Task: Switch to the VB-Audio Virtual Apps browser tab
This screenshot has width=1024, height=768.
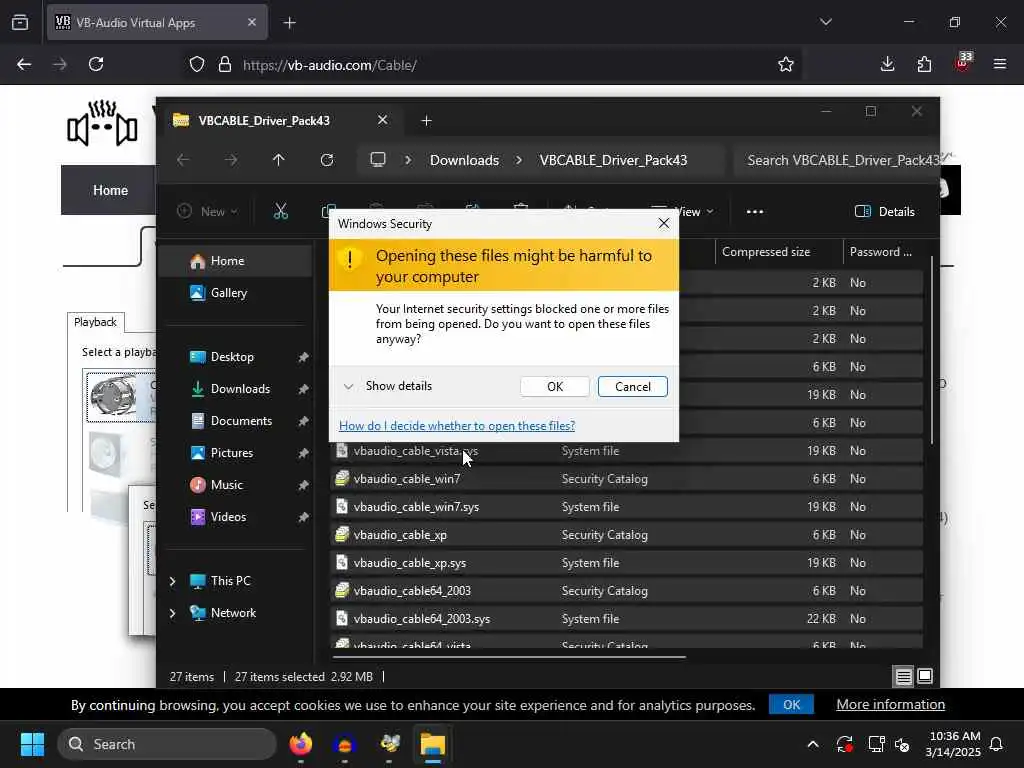Action: tap(157, 23)
